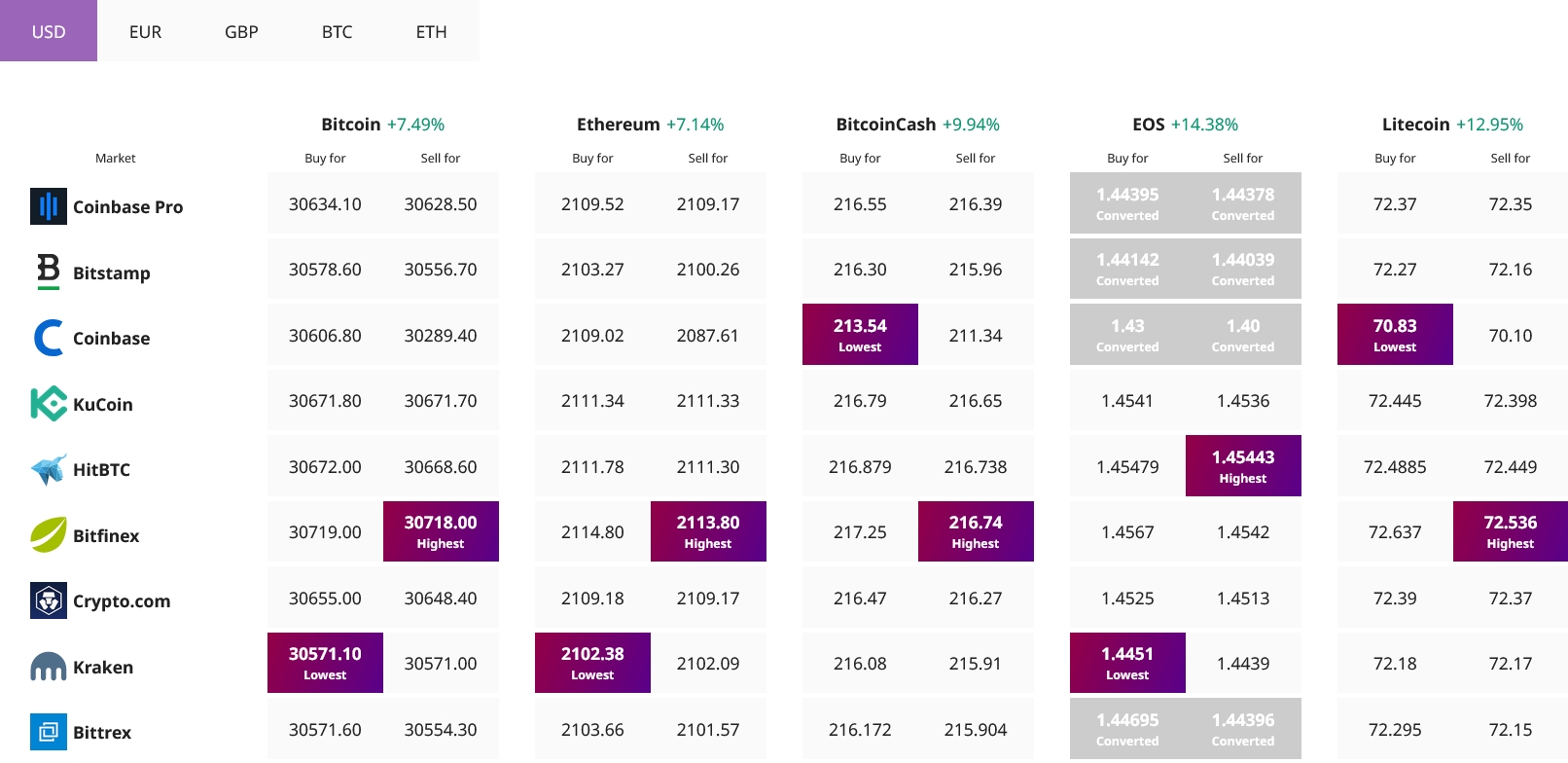This screenshot has height=763, width=1568.
Task: Click the Kraken logo icon
Action: [x=49, y=667]
